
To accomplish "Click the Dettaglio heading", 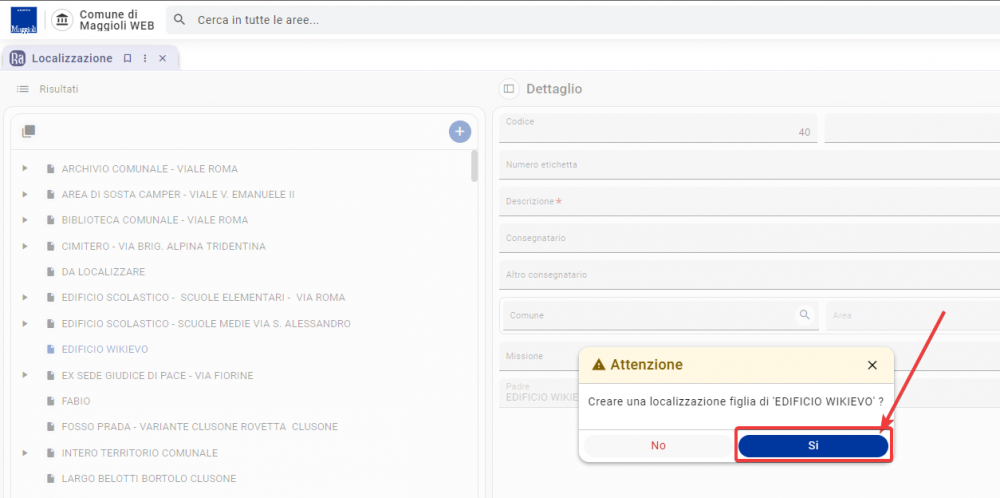I will pos(554,89).
